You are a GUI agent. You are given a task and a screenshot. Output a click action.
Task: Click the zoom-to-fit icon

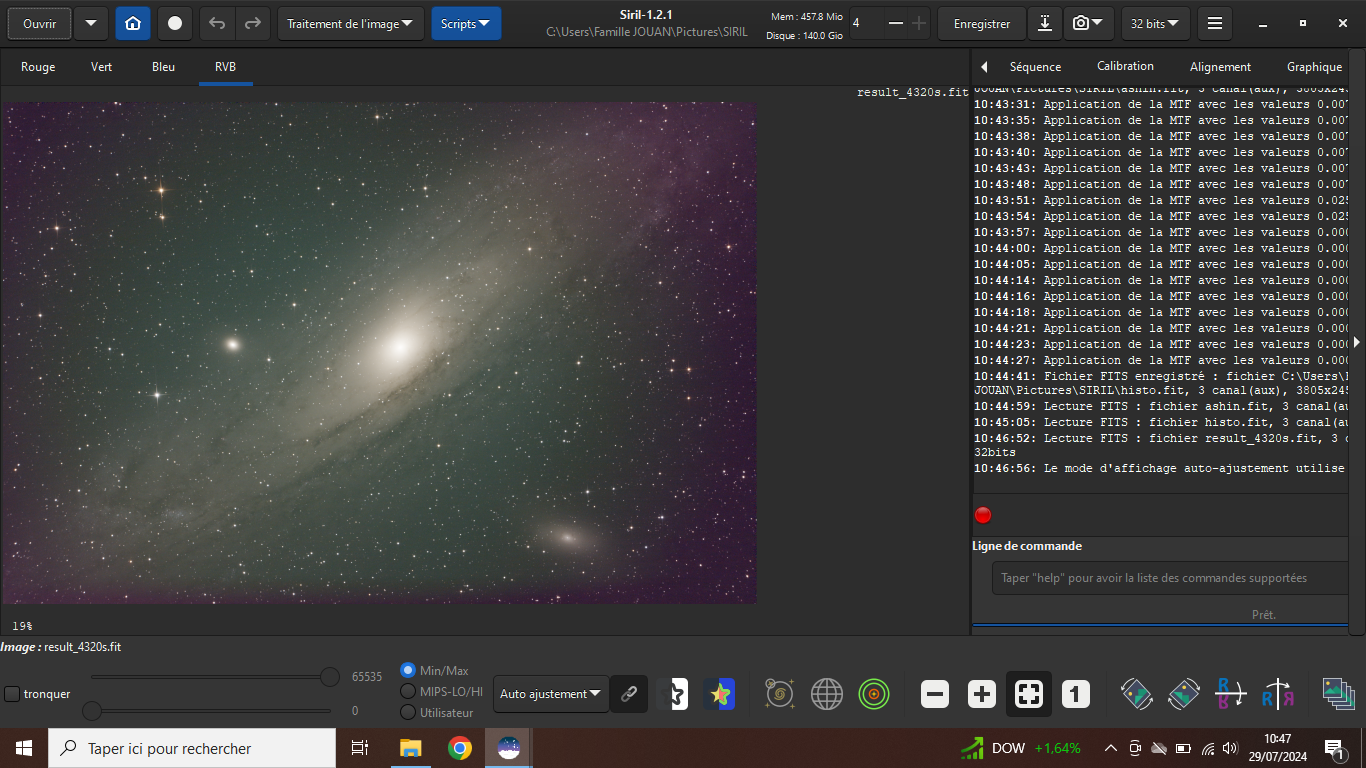[x=1029, y=694]
